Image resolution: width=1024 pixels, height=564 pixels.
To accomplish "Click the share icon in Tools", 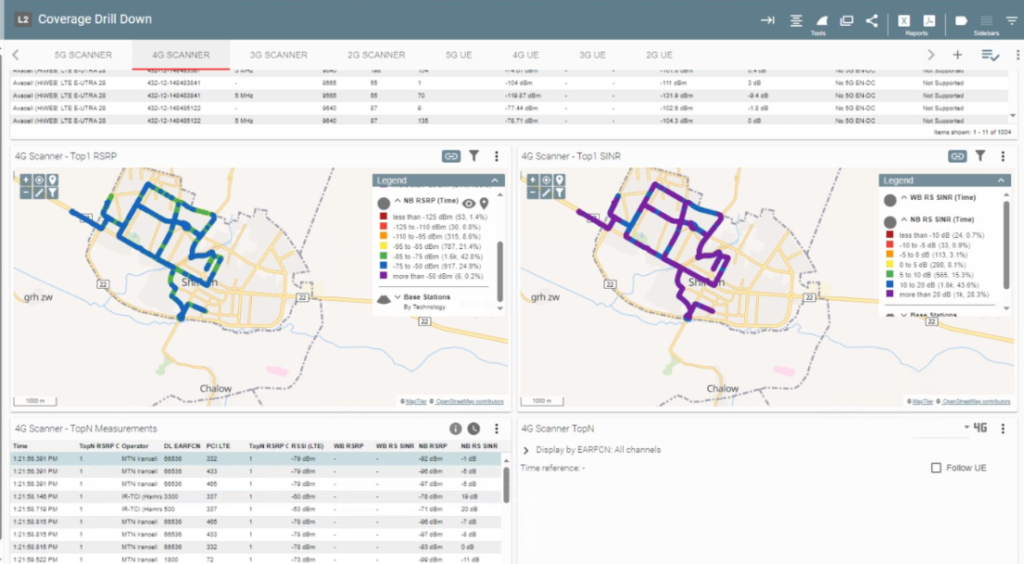I will pos(872,20).
